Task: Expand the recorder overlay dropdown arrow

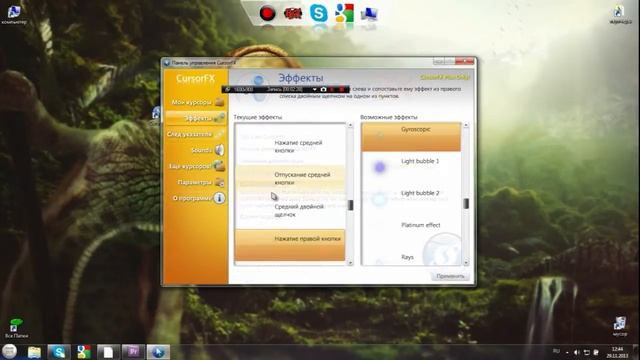Action: pyautogui.click(x=314, y=89)
